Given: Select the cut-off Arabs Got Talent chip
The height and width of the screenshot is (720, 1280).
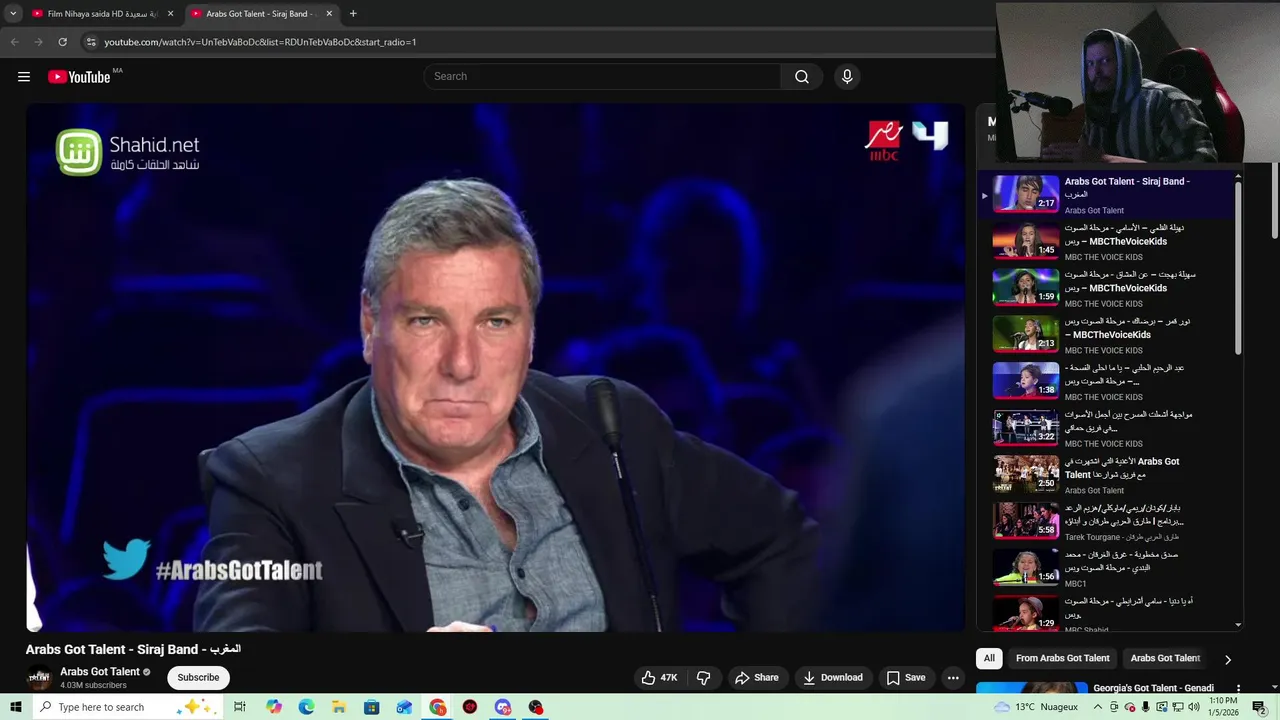Looking at the screenshot, I should 1165,658.
